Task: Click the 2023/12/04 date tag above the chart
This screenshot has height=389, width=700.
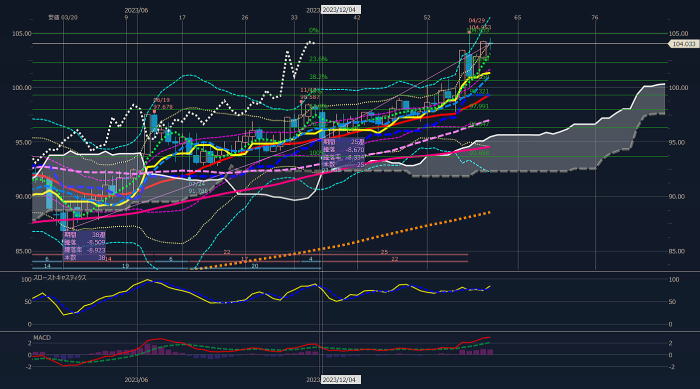Action: pyautogui.click(x=341, y=10)
